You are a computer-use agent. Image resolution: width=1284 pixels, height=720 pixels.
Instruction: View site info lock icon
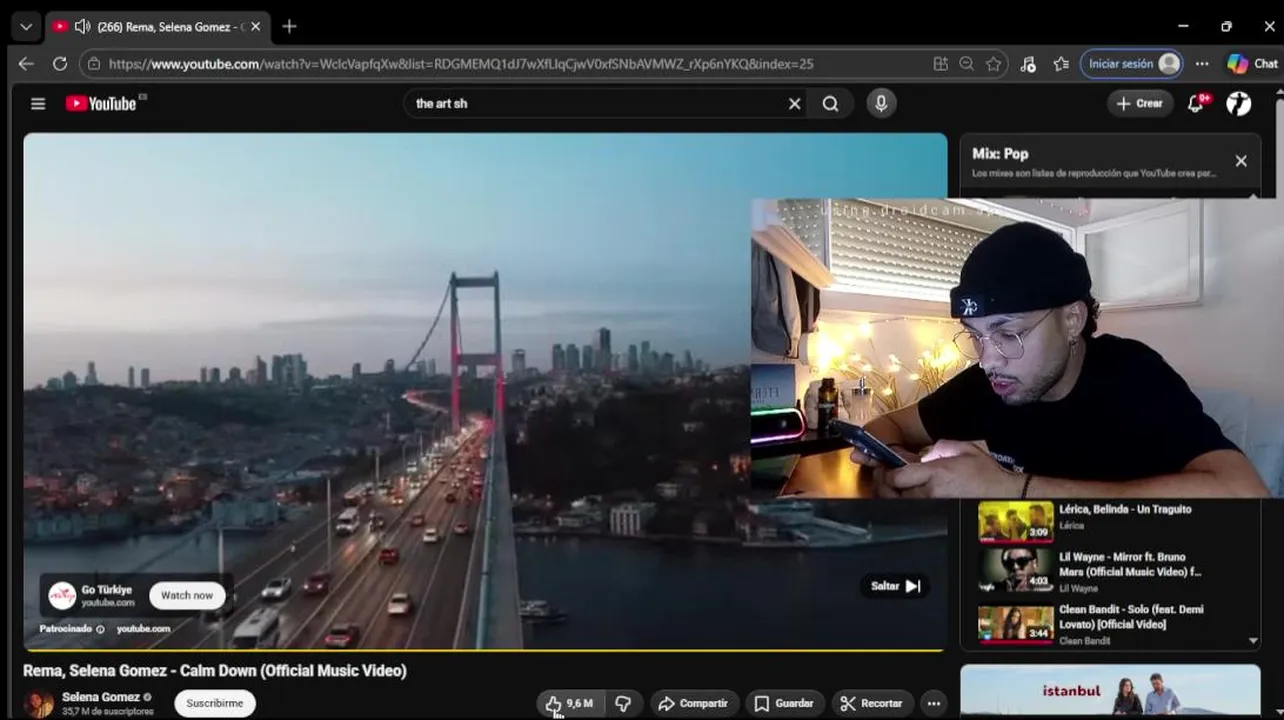click(x=94, y=64)
